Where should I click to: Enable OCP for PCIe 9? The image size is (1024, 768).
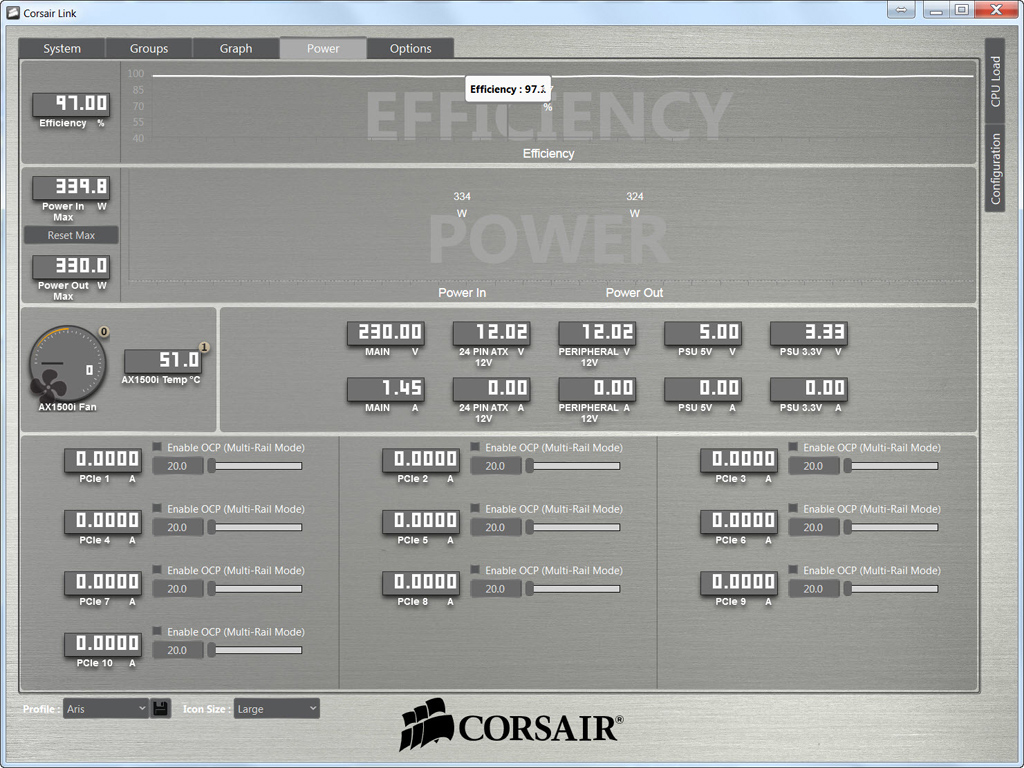[x=793, y=569]
